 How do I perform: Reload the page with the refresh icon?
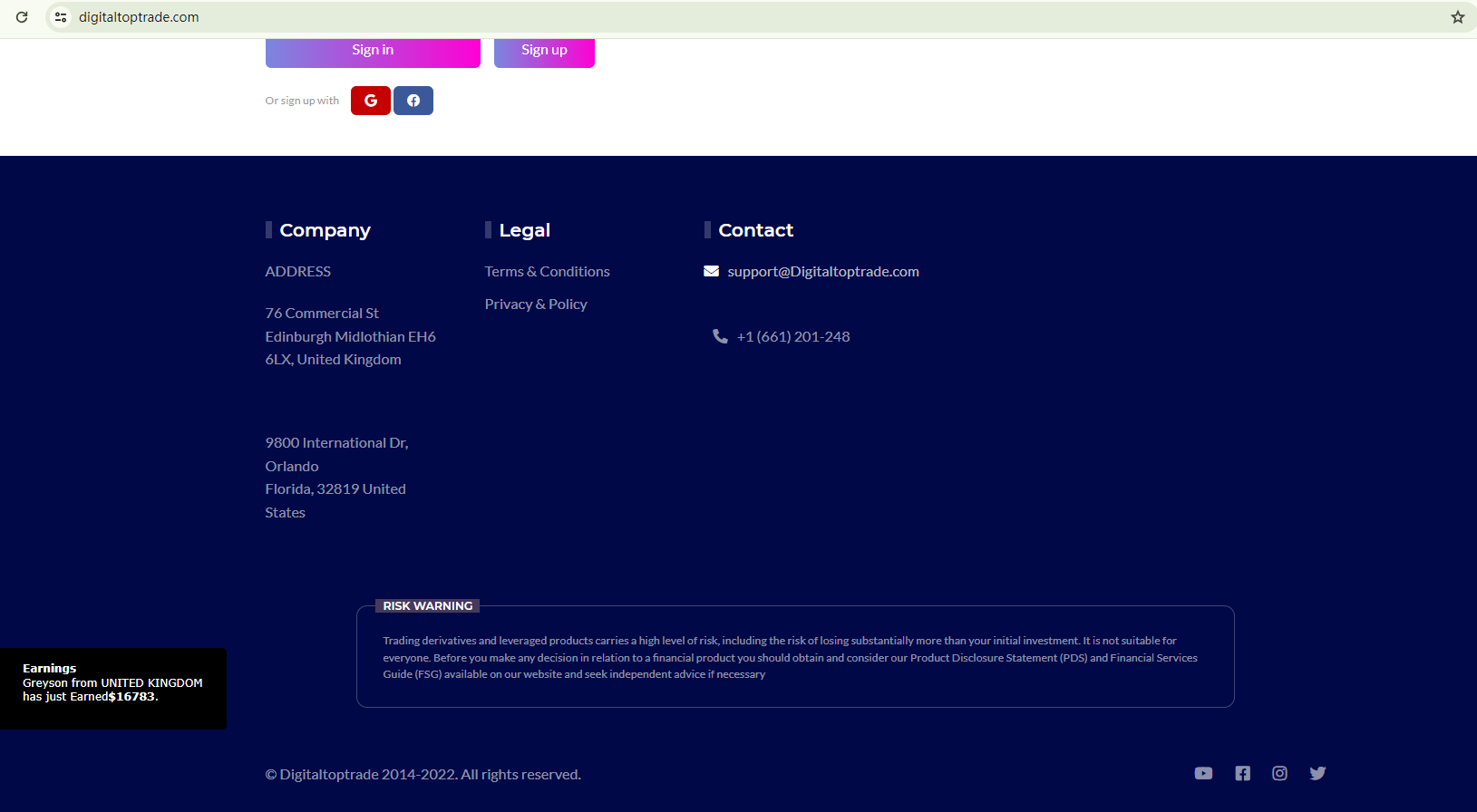[x=22, y=17]
